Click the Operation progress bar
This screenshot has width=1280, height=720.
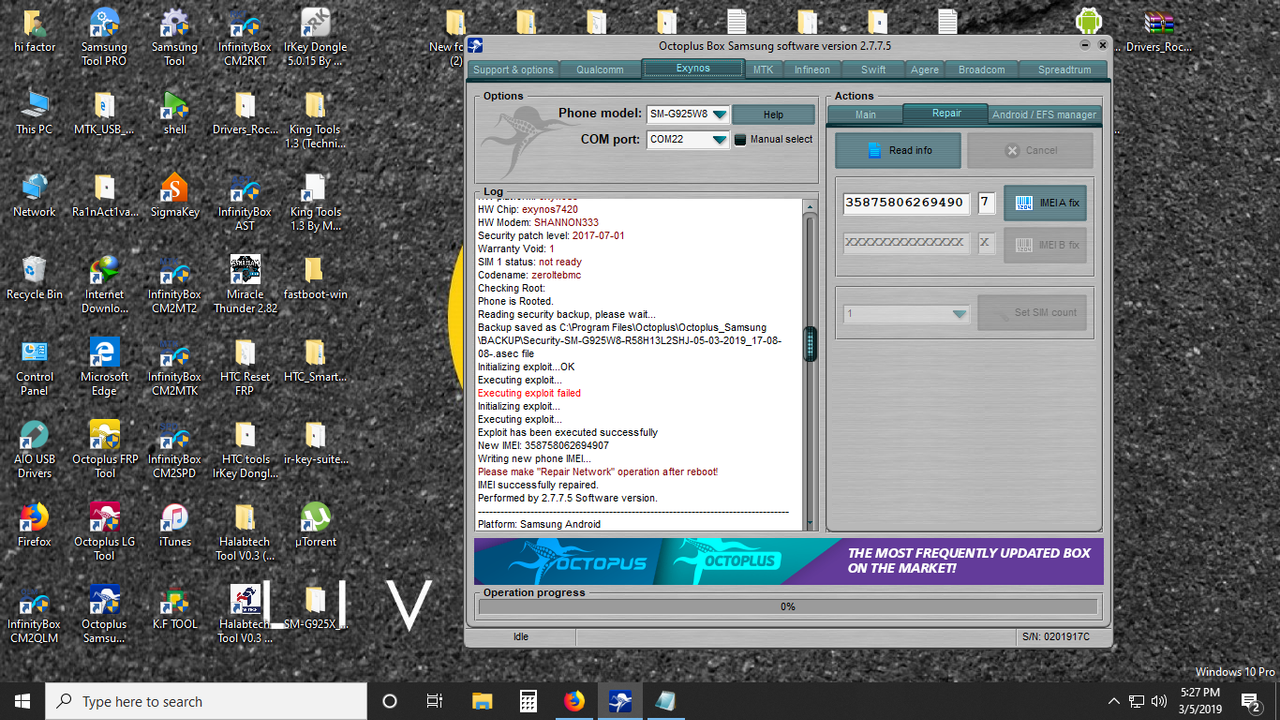point(788,606)
